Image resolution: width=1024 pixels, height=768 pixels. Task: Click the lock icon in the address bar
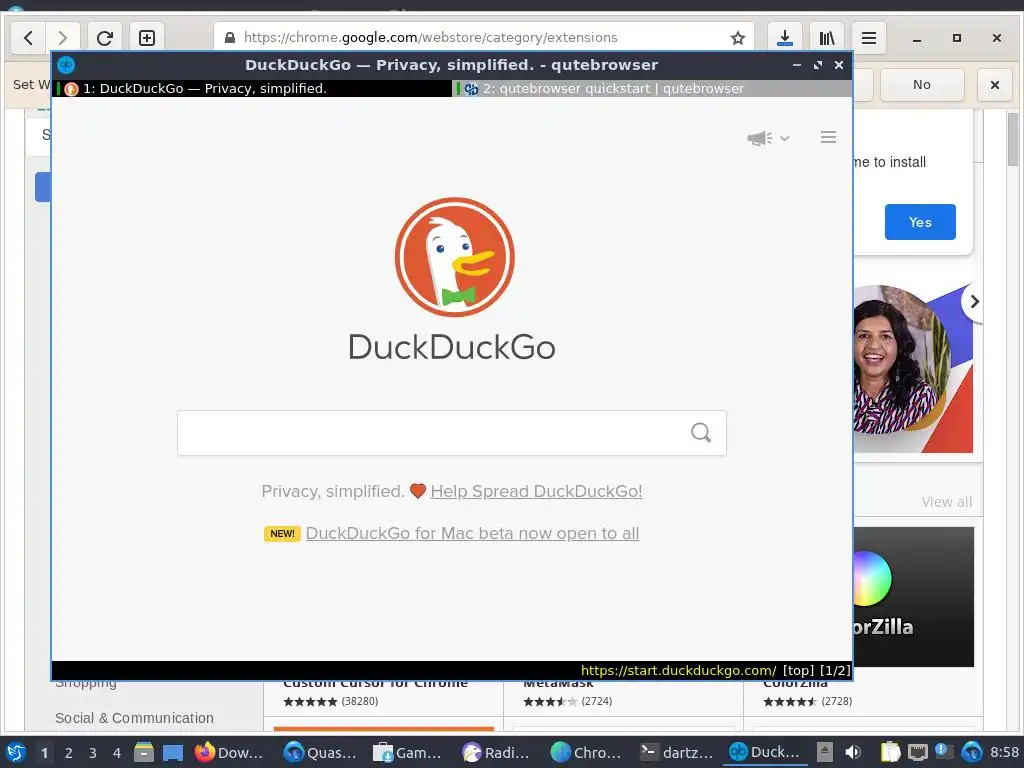[x=230, y=38]
